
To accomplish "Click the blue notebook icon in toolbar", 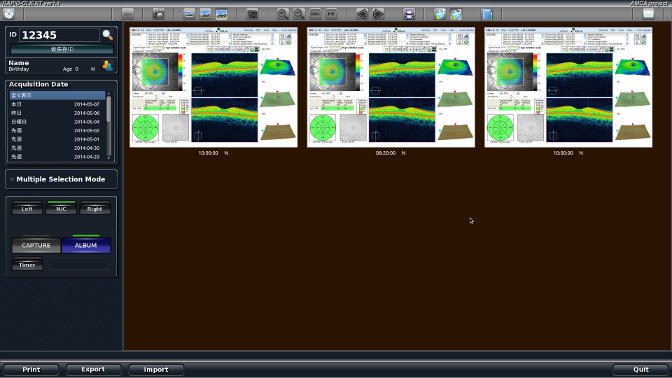I will [487, 14].
